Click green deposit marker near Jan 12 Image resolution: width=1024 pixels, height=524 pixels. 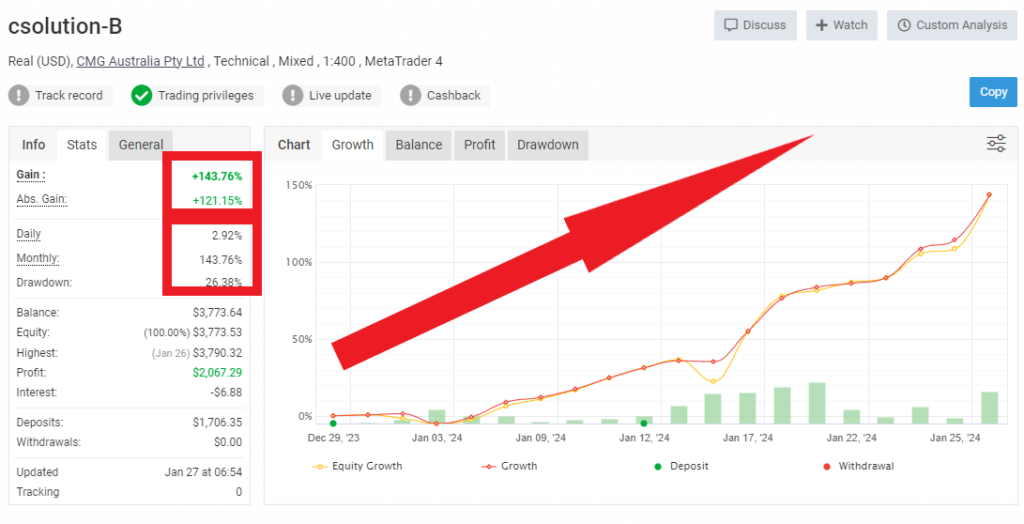click(x=644, y=423)
